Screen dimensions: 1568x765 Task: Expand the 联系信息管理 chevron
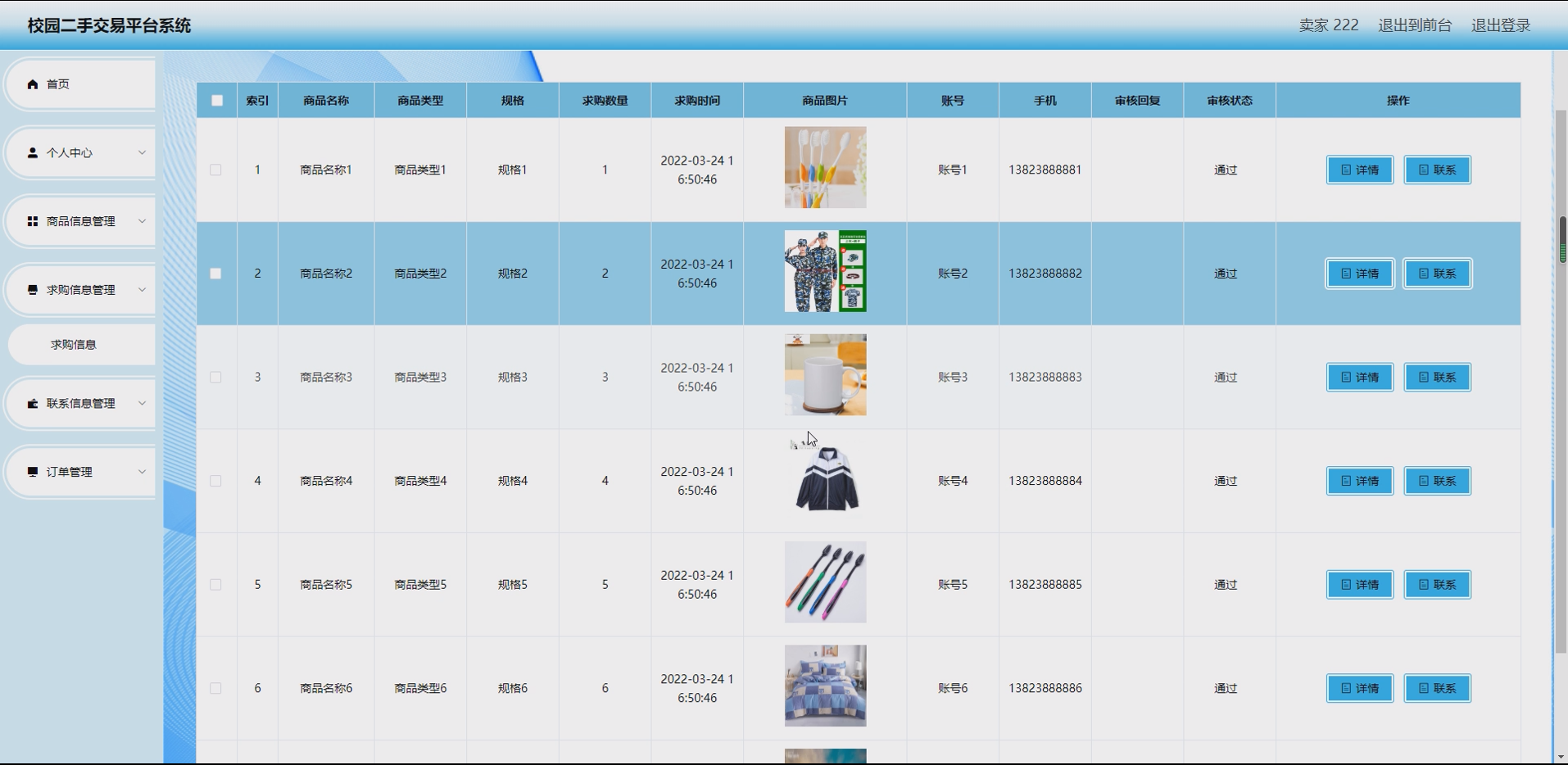click(x=142, y=403)
